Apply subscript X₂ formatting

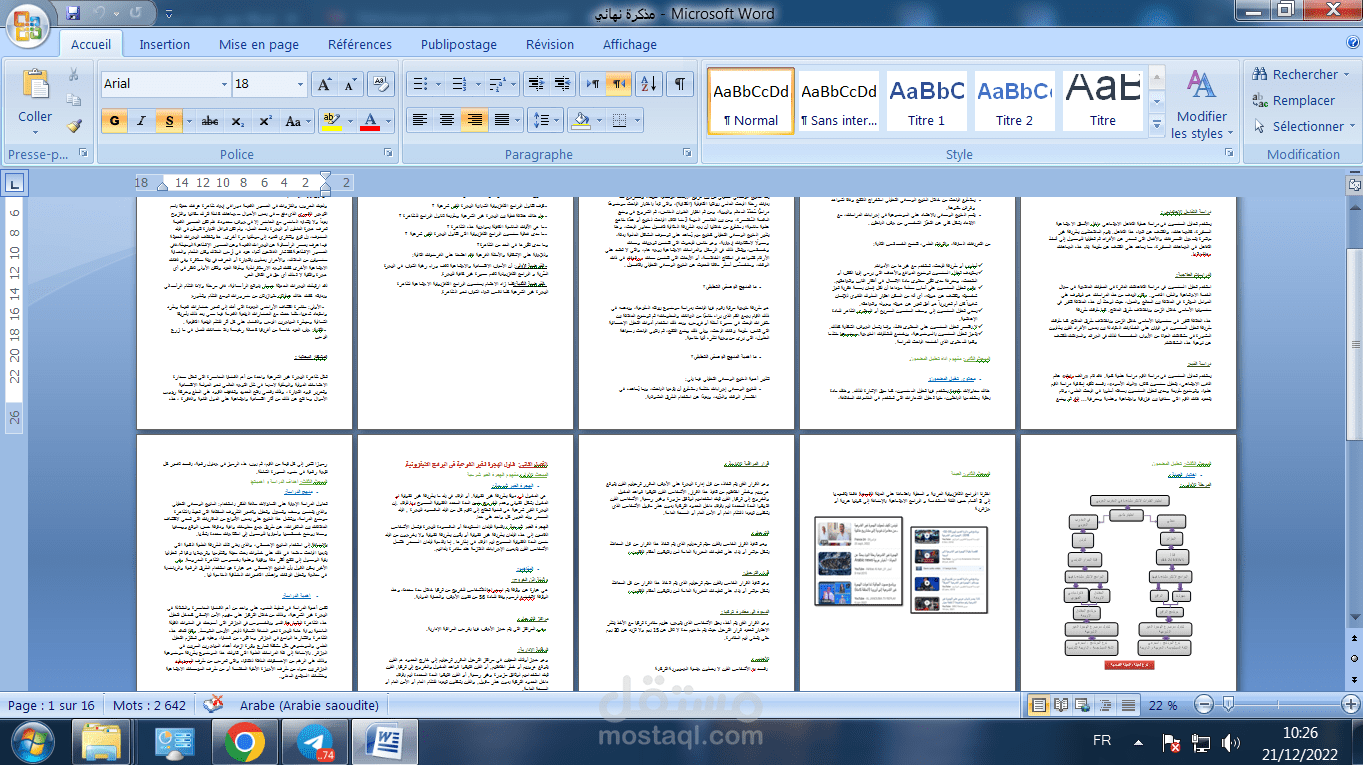(x=237, y=121)
